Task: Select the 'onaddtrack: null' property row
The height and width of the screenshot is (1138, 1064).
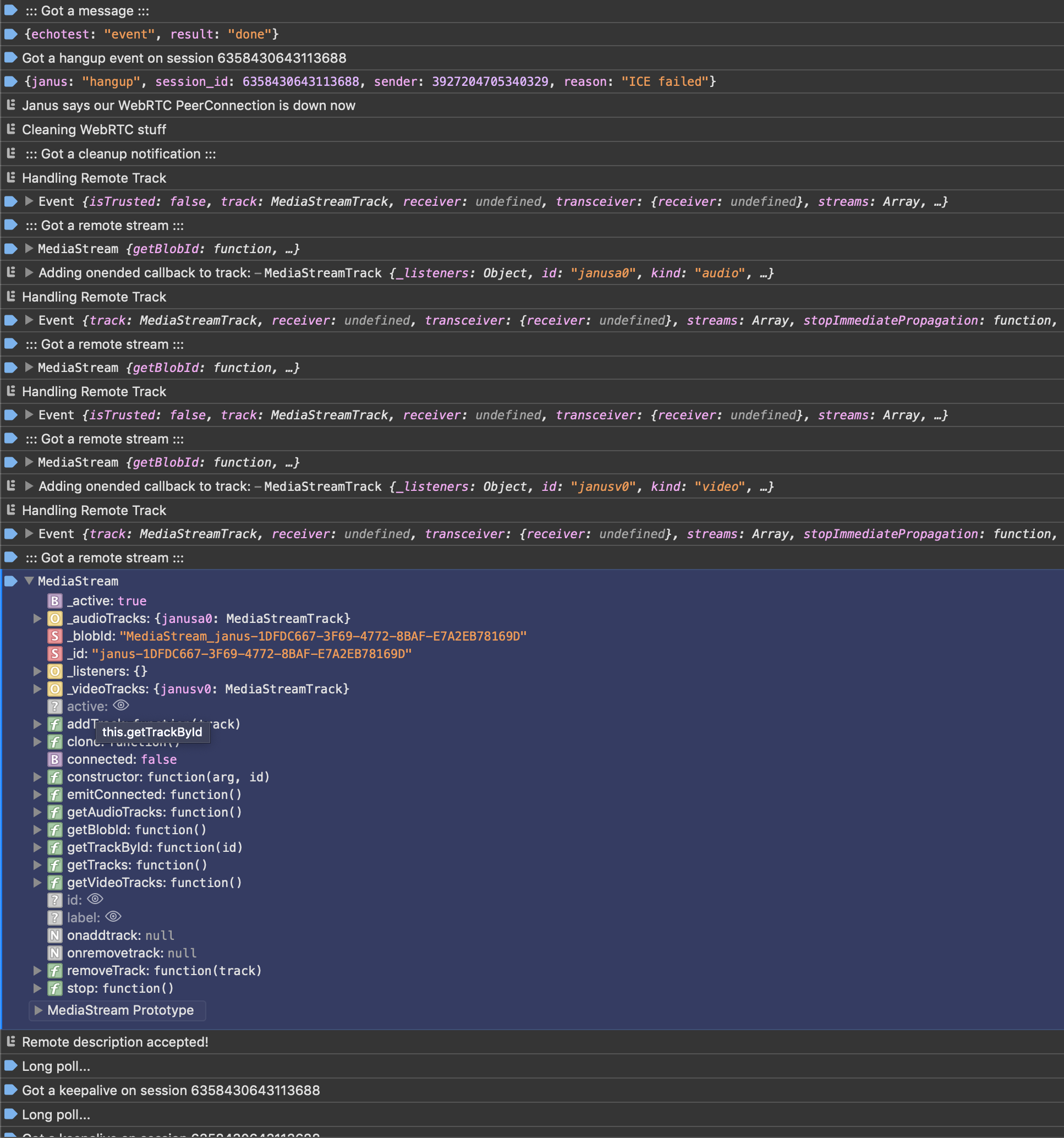Action: [x=121, y=935]
